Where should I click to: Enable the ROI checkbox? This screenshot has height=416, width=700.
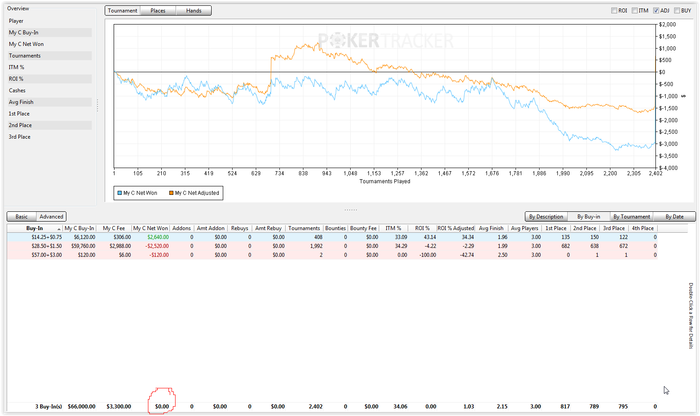click(614, 11)
